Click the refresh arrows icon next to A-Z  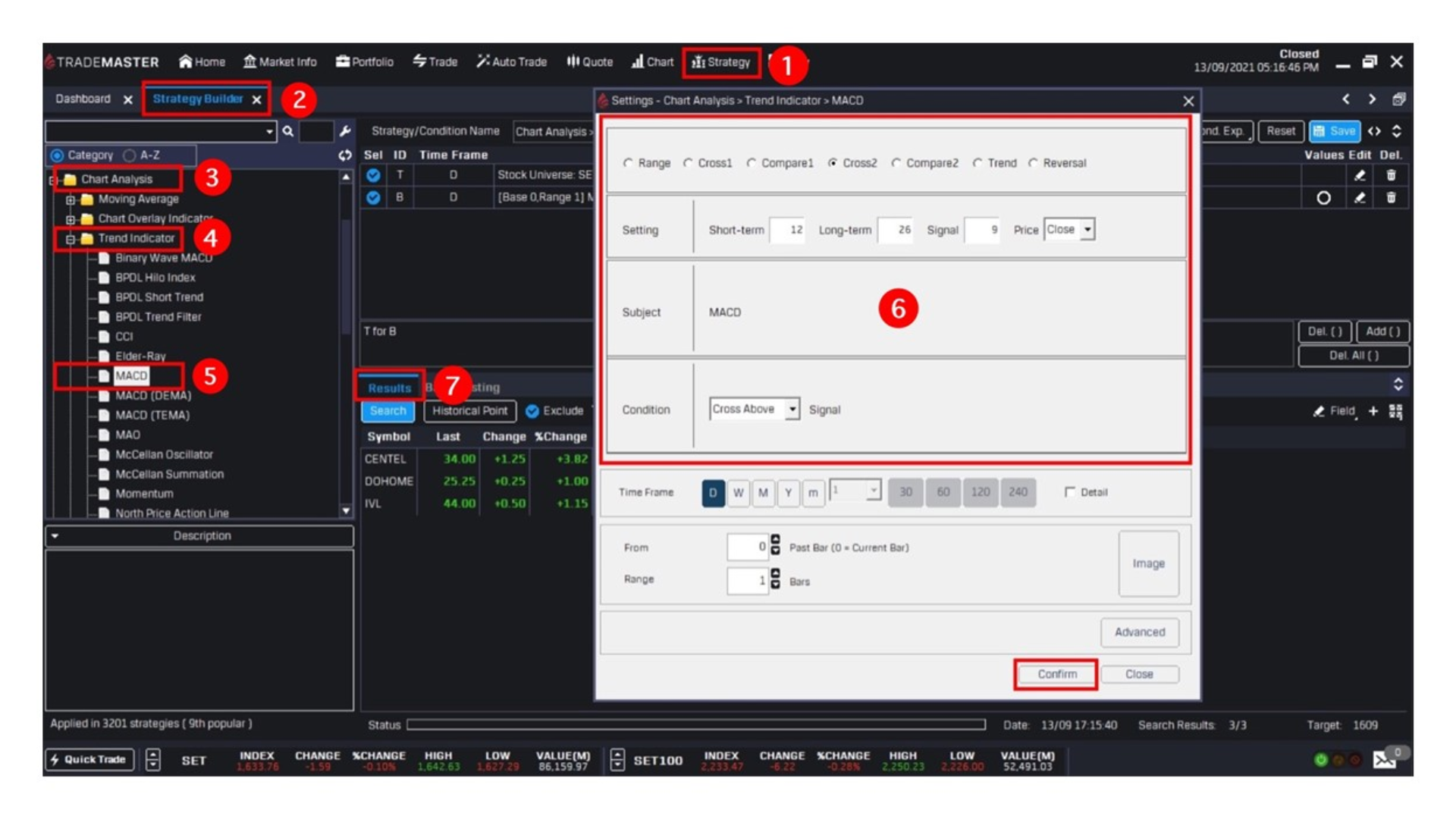point(345,155)
